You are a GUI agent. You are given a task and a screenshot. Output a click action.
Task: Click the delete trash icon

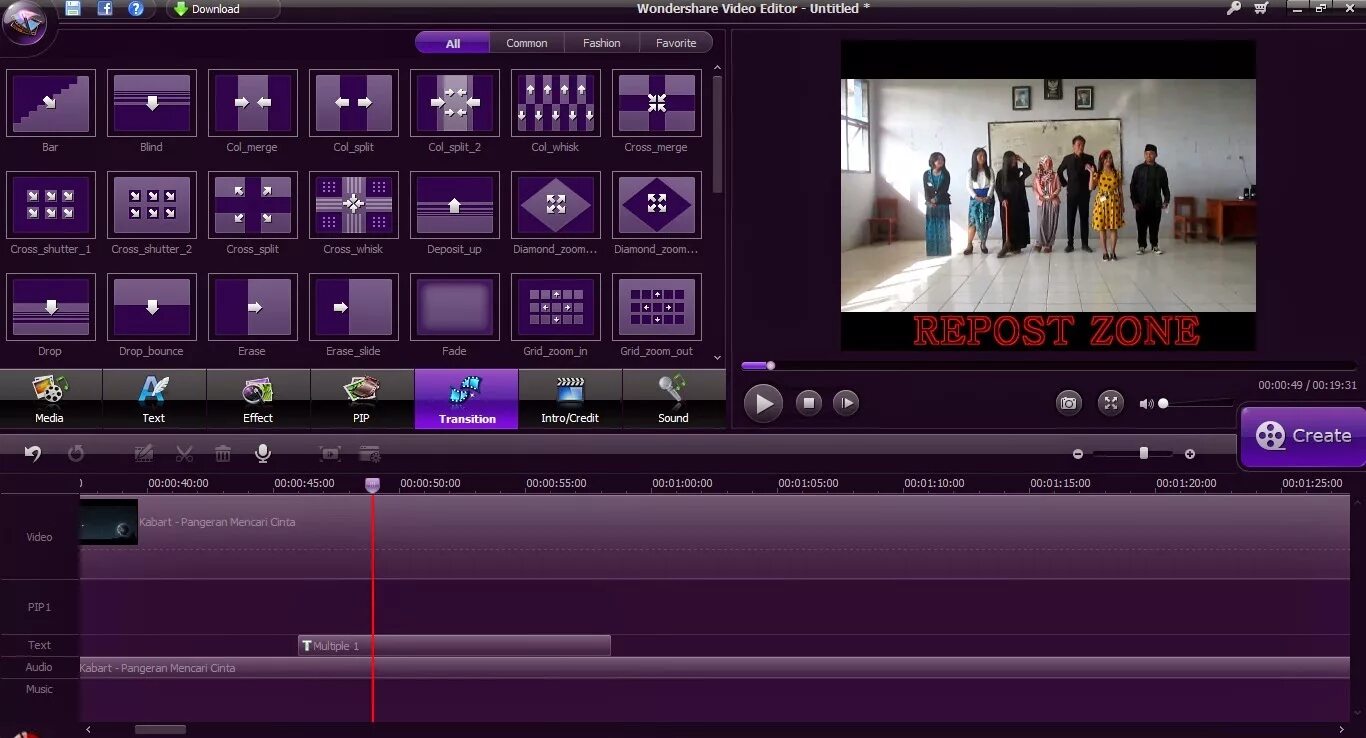coord(222,453)
